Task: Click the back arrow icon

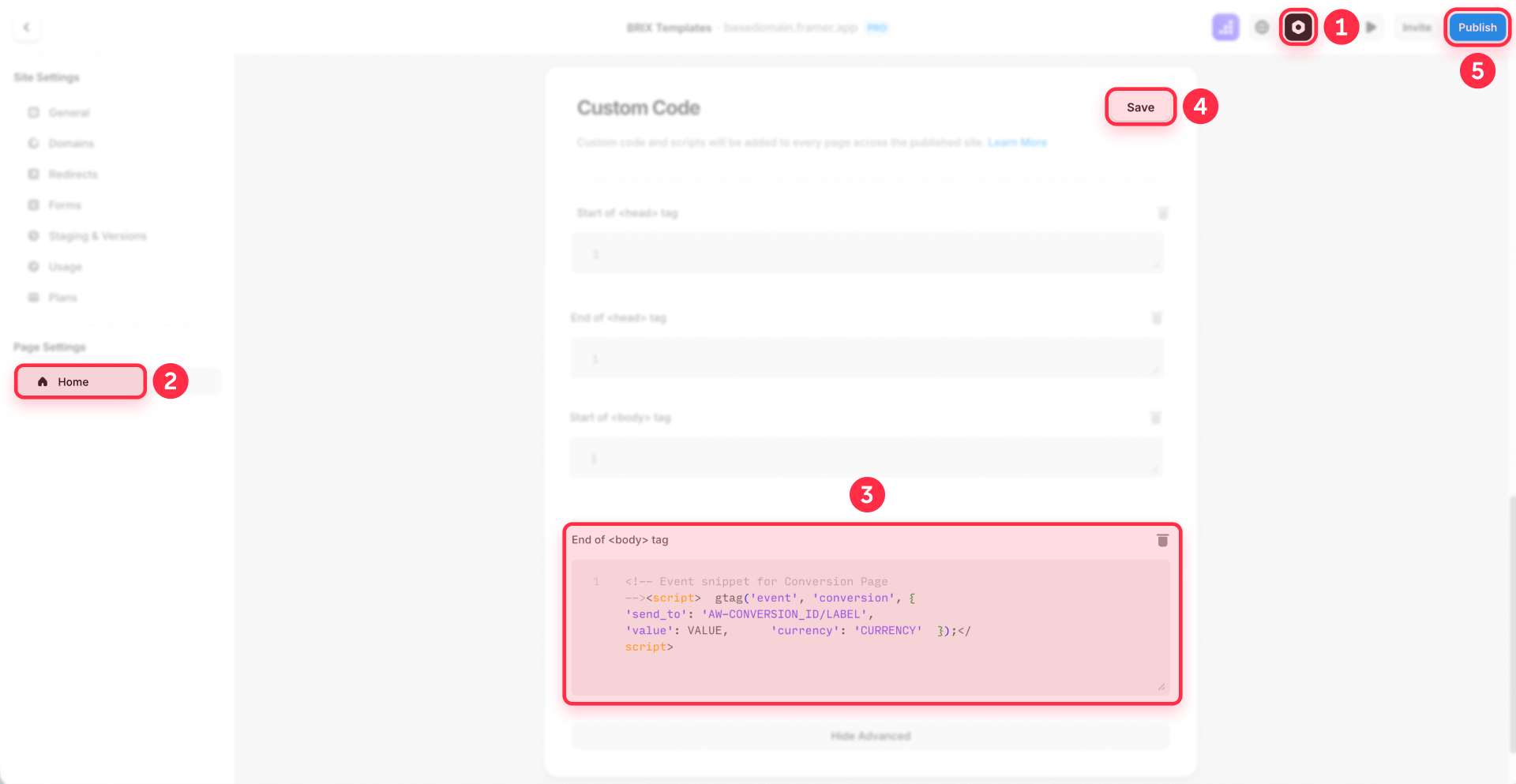Action: [26, 26]
